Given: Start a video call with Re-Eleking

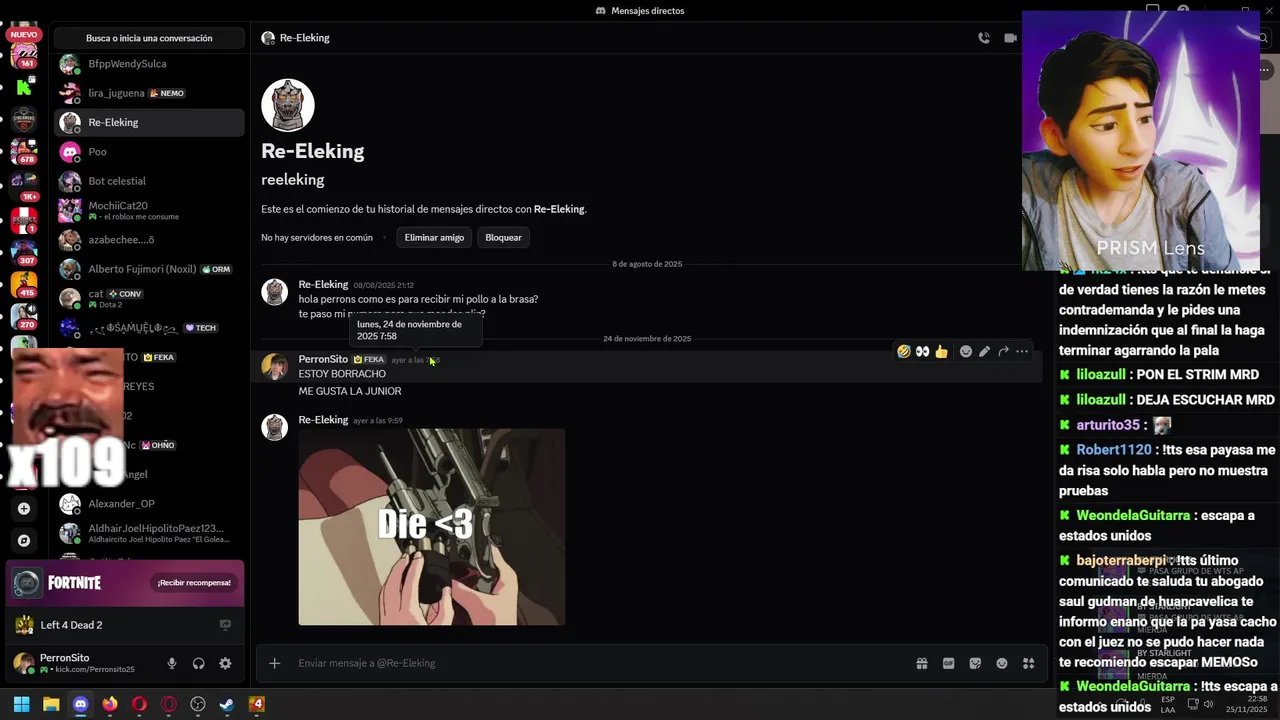Looking at the screenshot, I should click(1011, 38).
